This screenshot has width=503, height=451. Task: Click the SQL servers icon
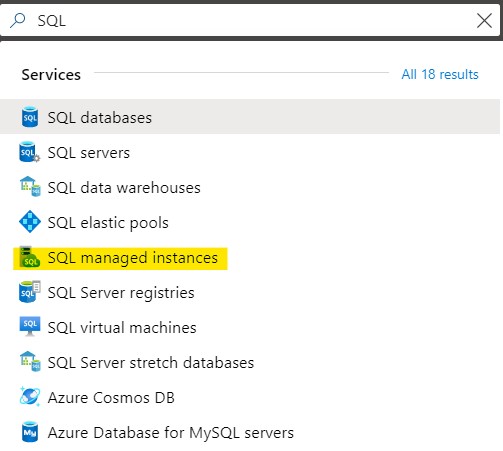pos(30,152)
